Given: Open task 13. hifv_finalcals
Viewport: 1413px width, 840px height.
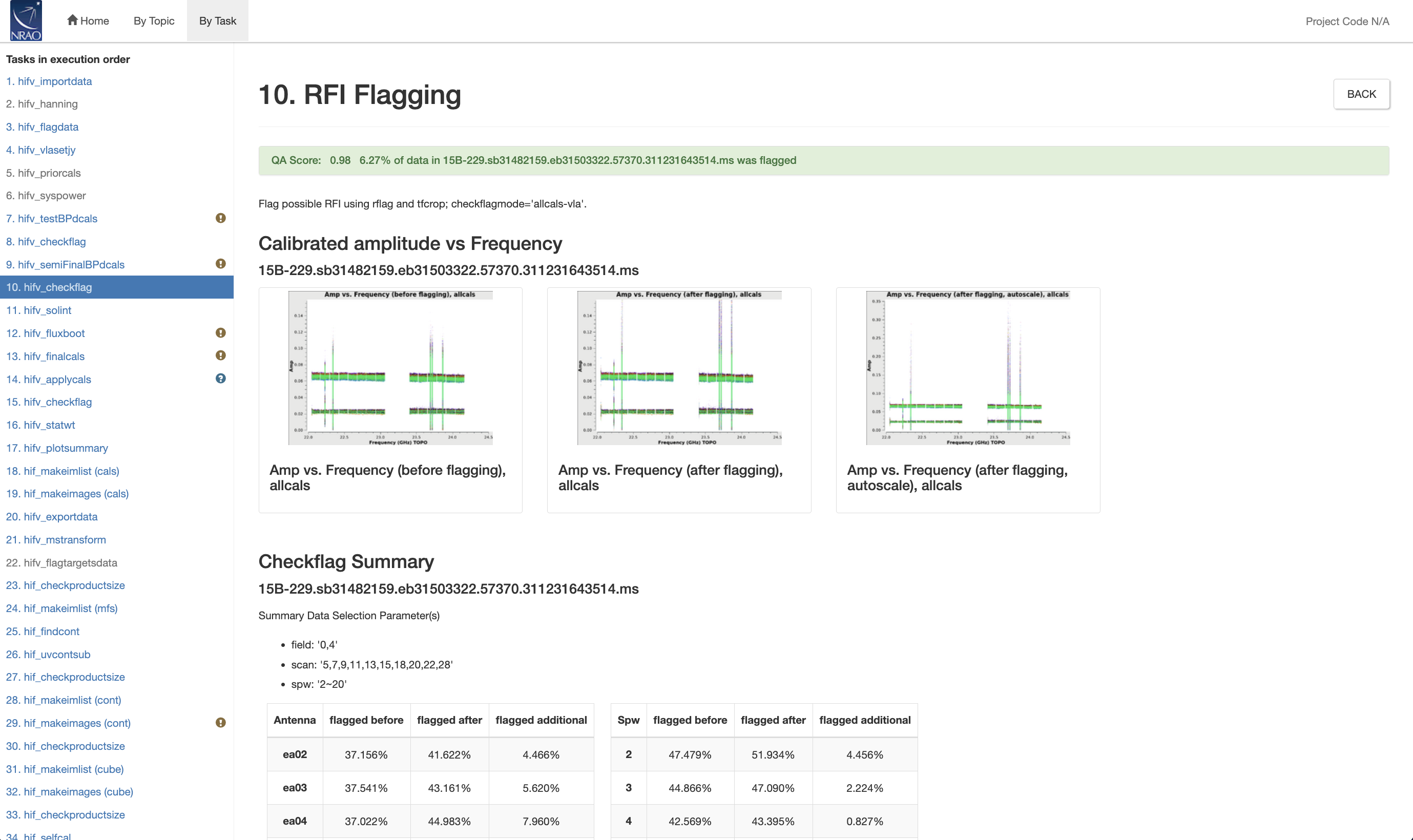Looking at the screenshot, I should pyautogui.click(x=45, y=356).
